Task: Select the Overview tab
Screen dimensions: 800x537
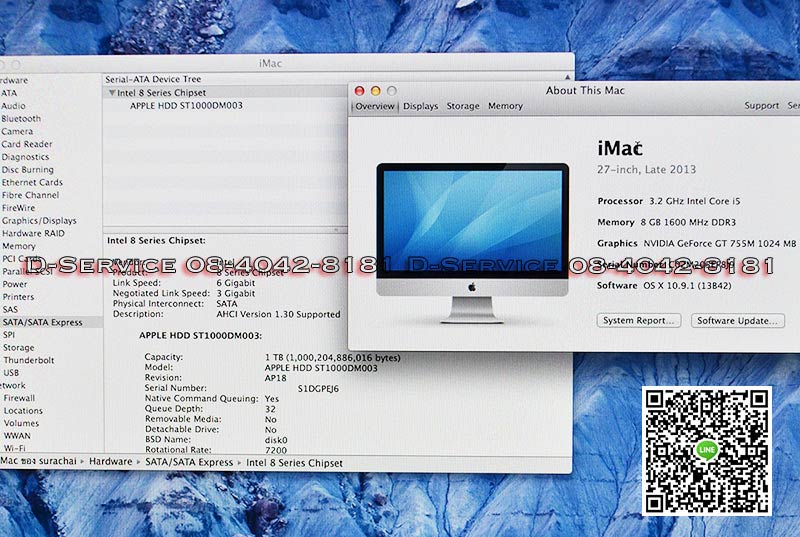Action: (374, 106)
